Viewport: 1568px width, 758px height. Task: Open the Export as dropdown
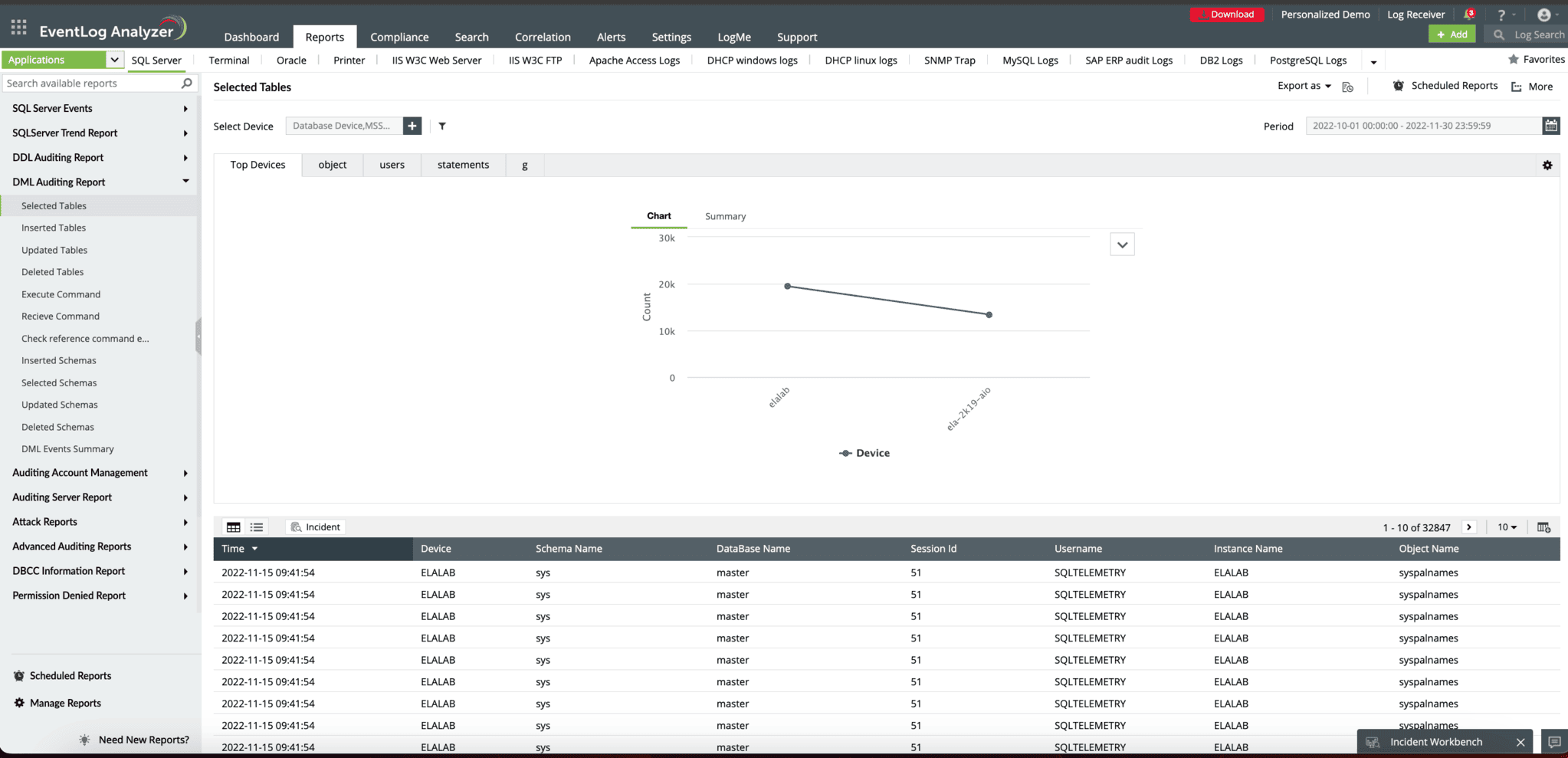point(1304,86)
